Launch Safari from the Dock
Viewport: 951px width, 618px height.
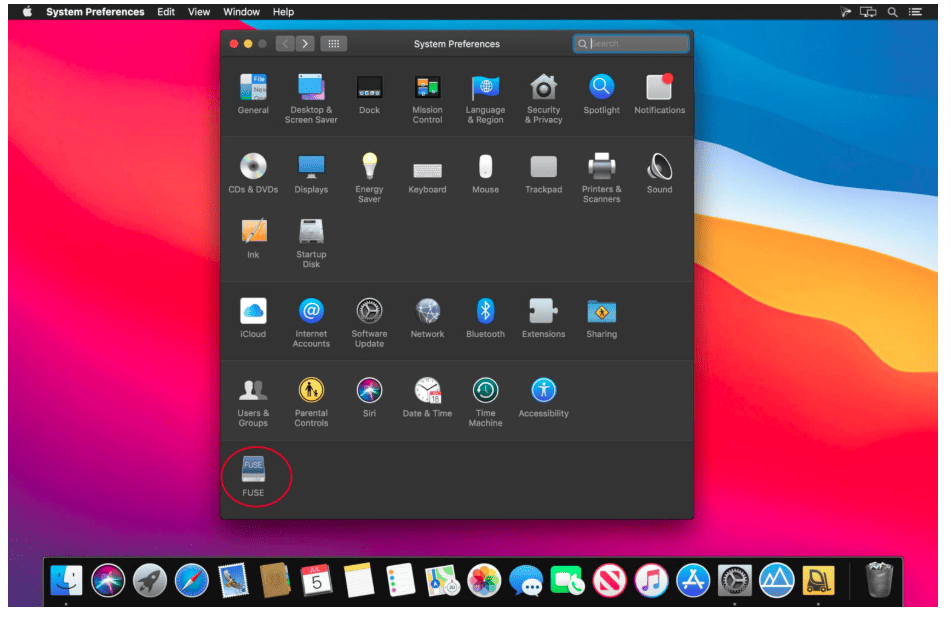click(192, 580)
